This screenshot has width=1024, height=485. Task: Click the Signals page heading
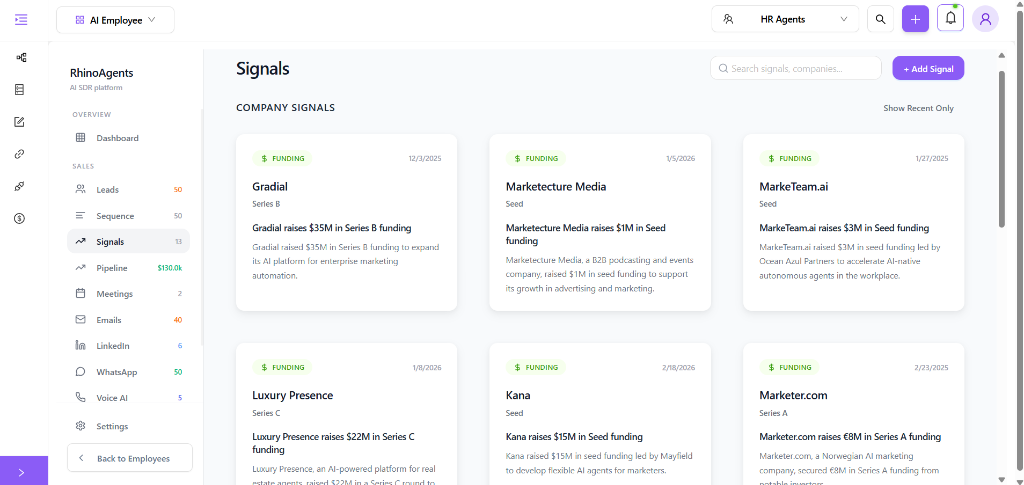tap(263, 69)
